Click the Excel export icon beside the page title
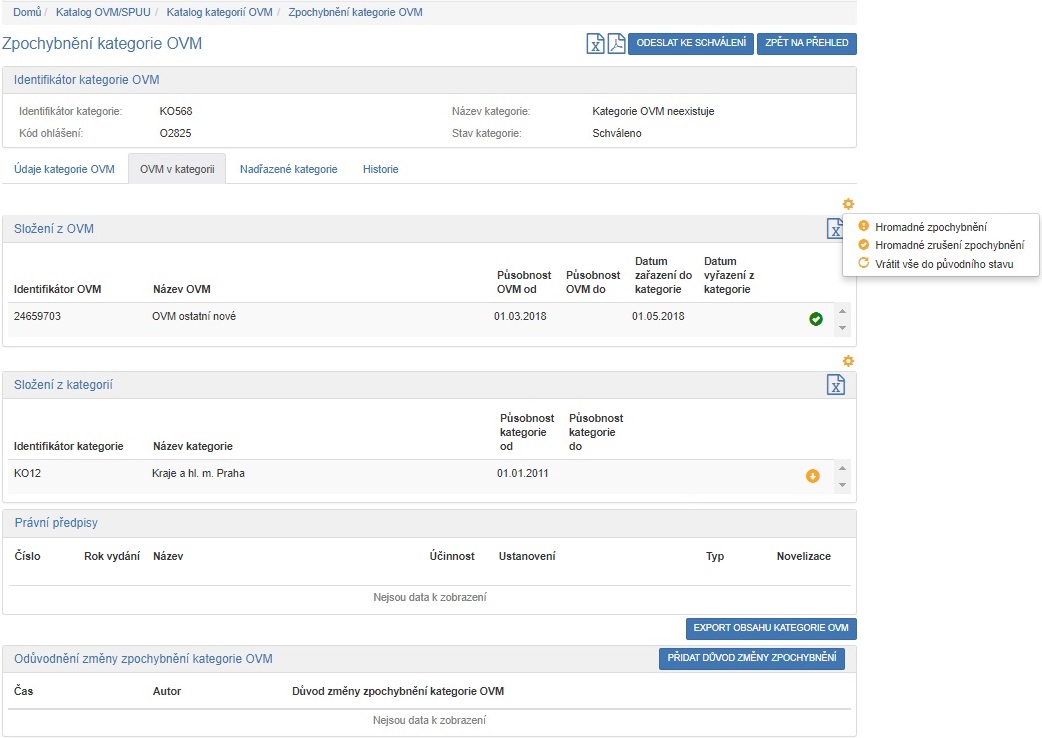This screenshot has width=1042, height=738. point(595,44)
